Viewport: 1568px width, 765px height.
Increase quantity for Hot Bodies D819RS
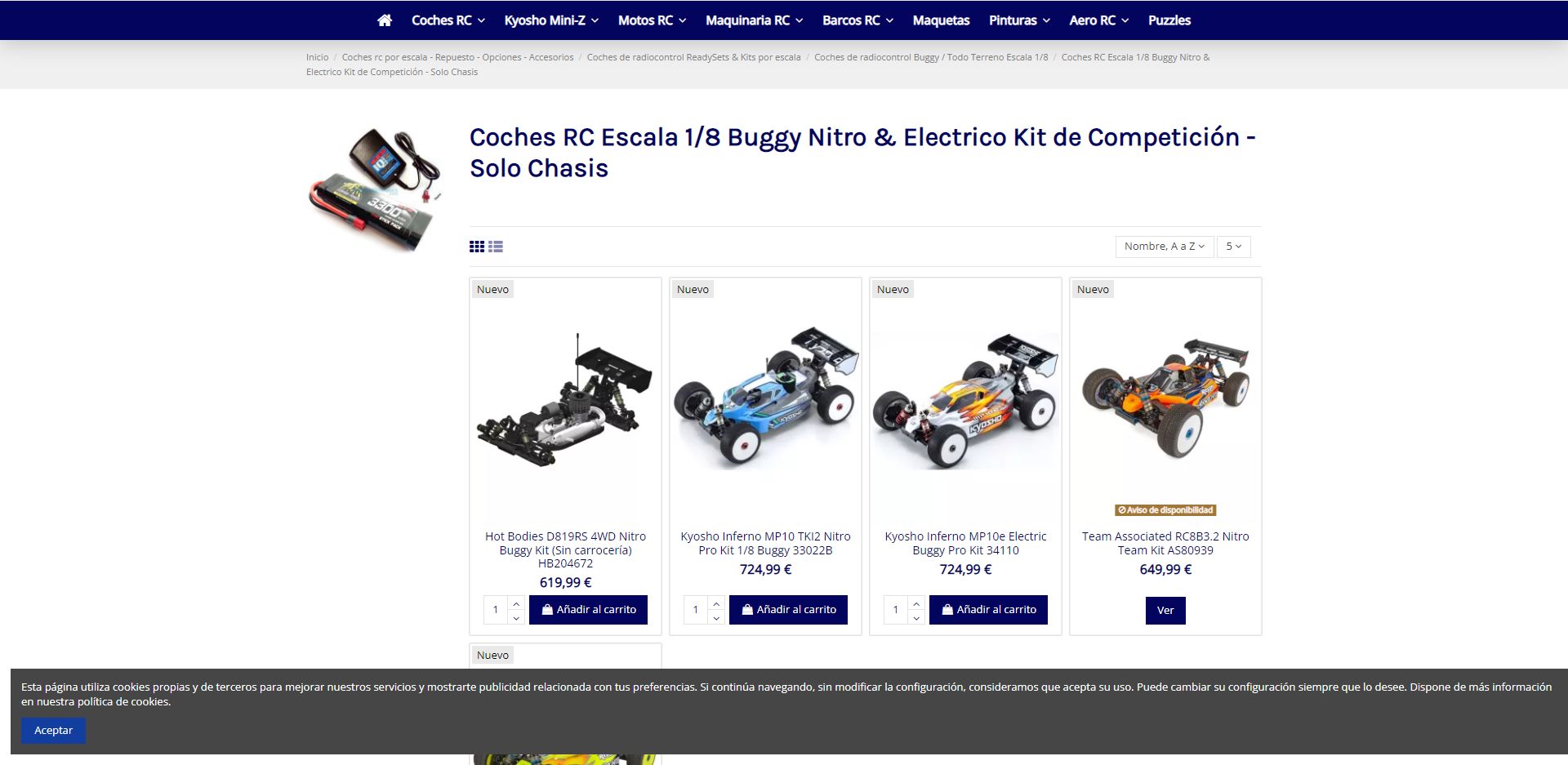click(x=516, y=603)
